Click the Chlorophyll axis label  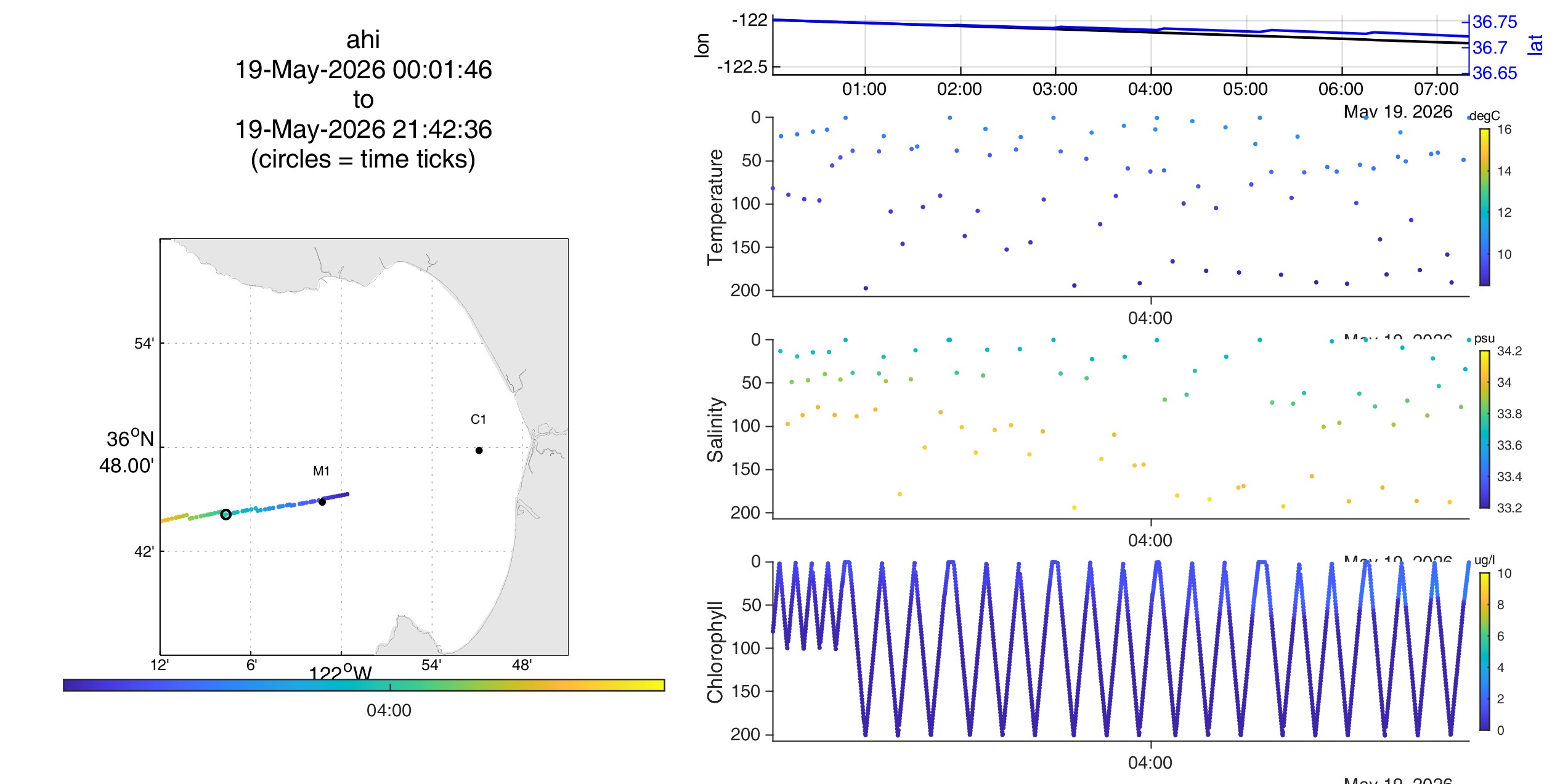coord(715,652)
